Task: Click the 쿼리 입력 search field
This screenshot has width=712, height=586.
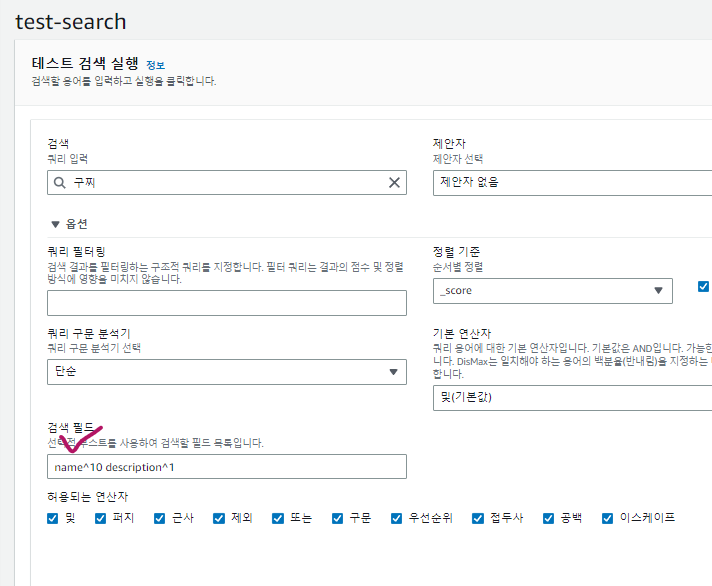Action: pyautogui.click(x=227, y=183)
